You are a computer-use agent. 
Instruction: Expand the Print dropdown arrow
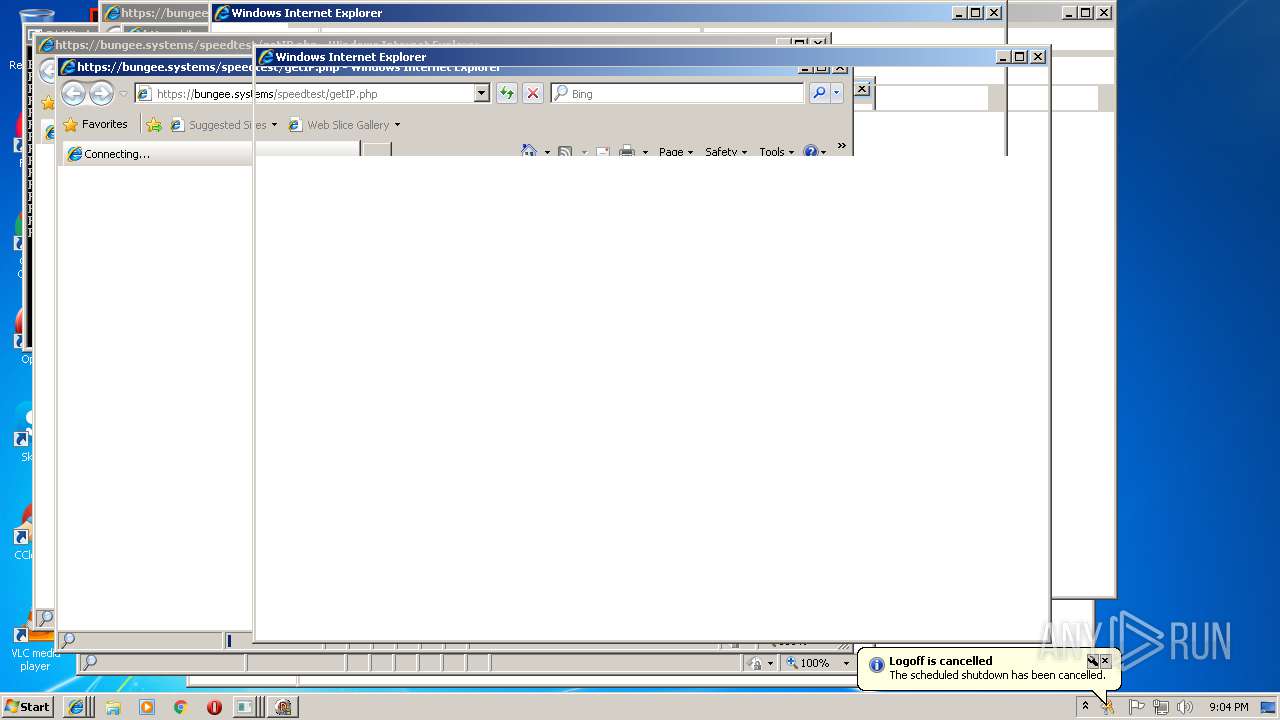(645, 152)
